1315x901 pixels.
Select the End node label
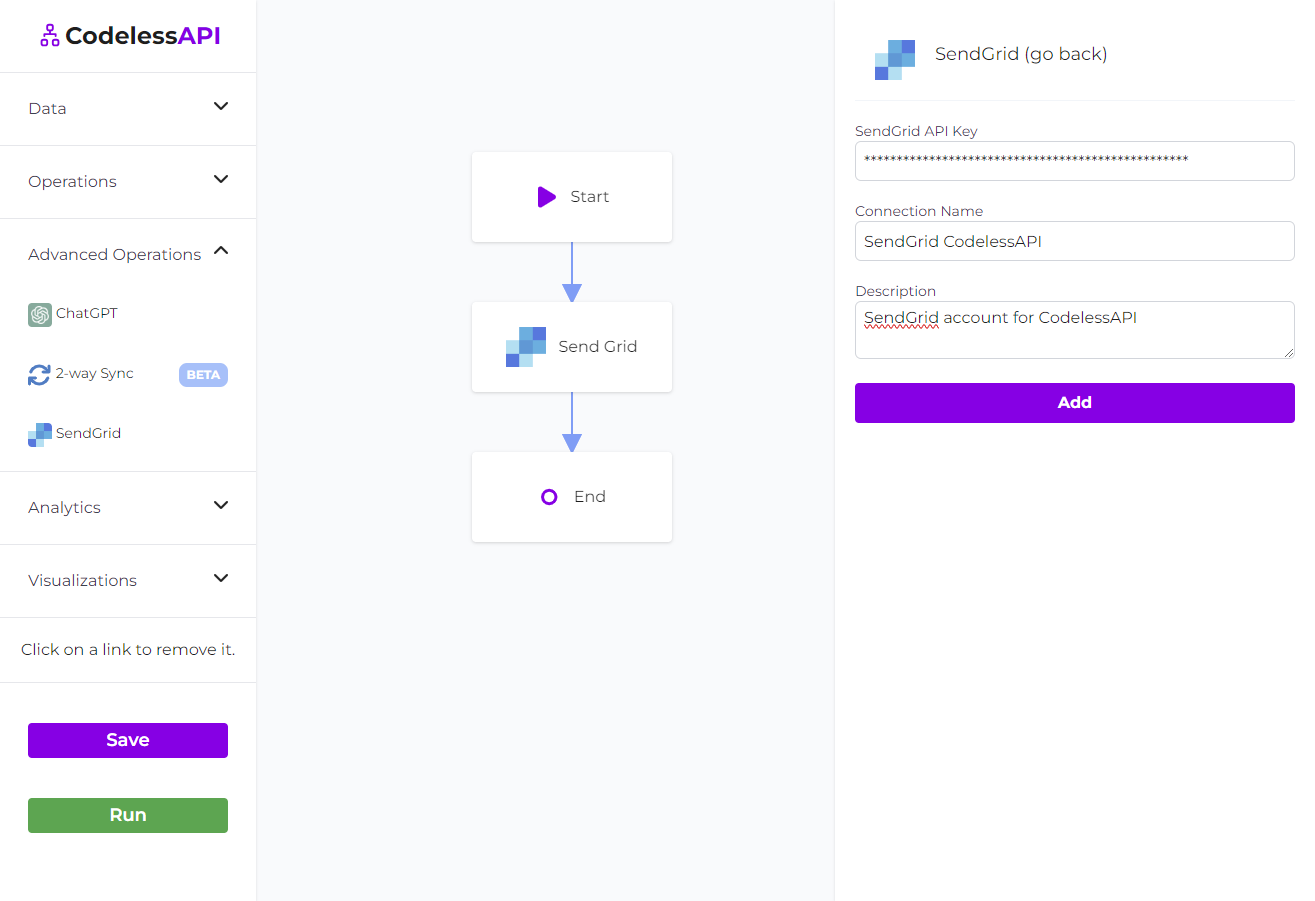pos(590,497)
